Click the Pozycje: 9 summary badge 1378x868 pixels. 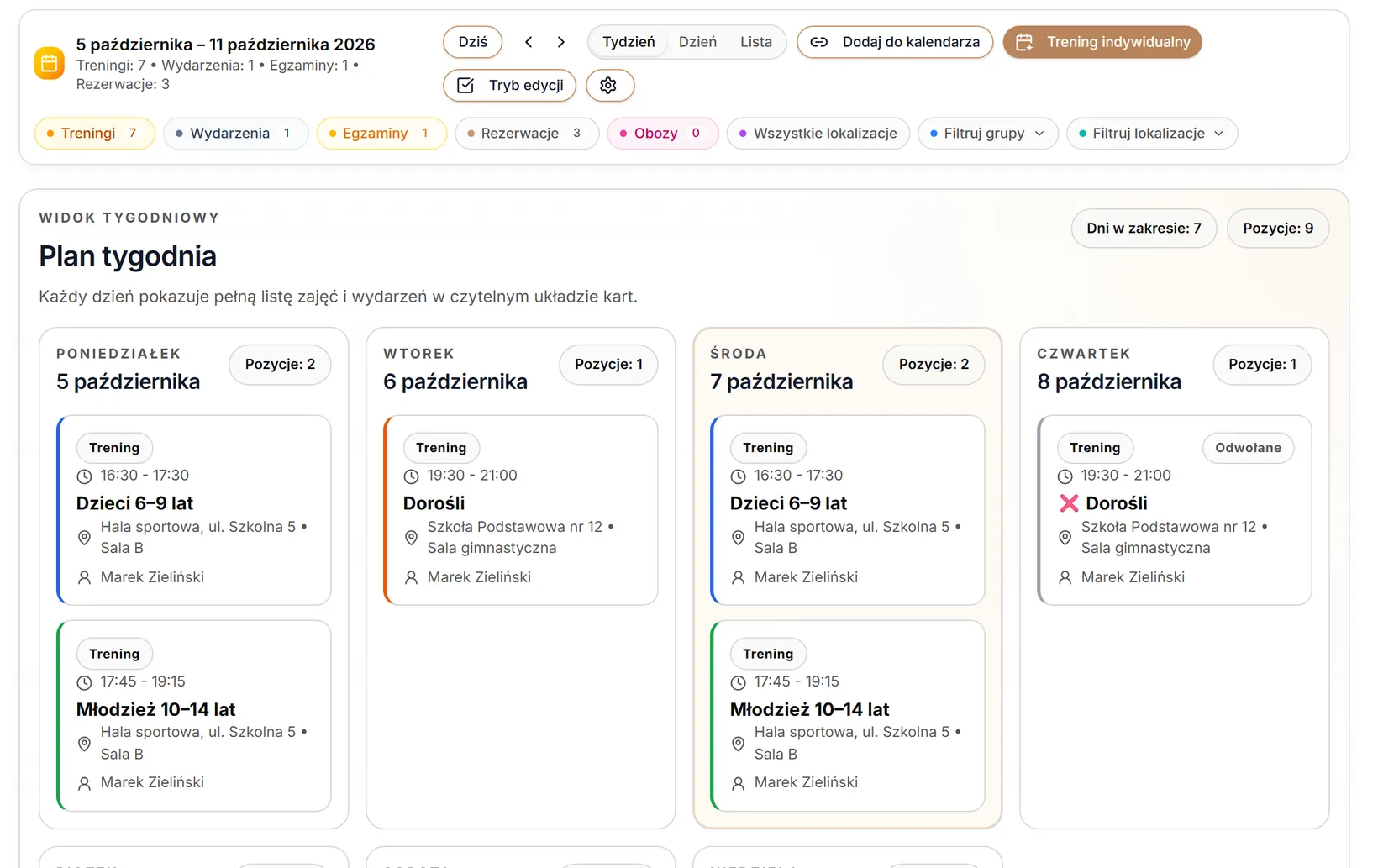tap(1278, 229)
